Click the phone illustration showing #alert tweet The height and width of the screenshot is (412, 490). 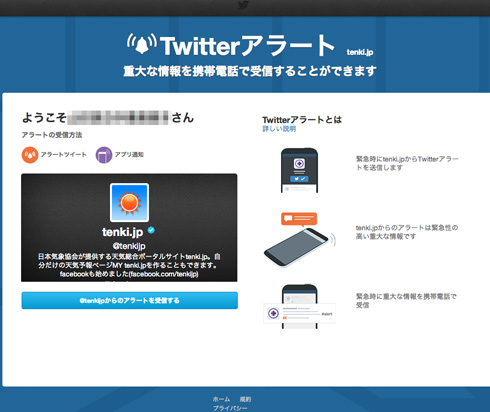[299, 307]
